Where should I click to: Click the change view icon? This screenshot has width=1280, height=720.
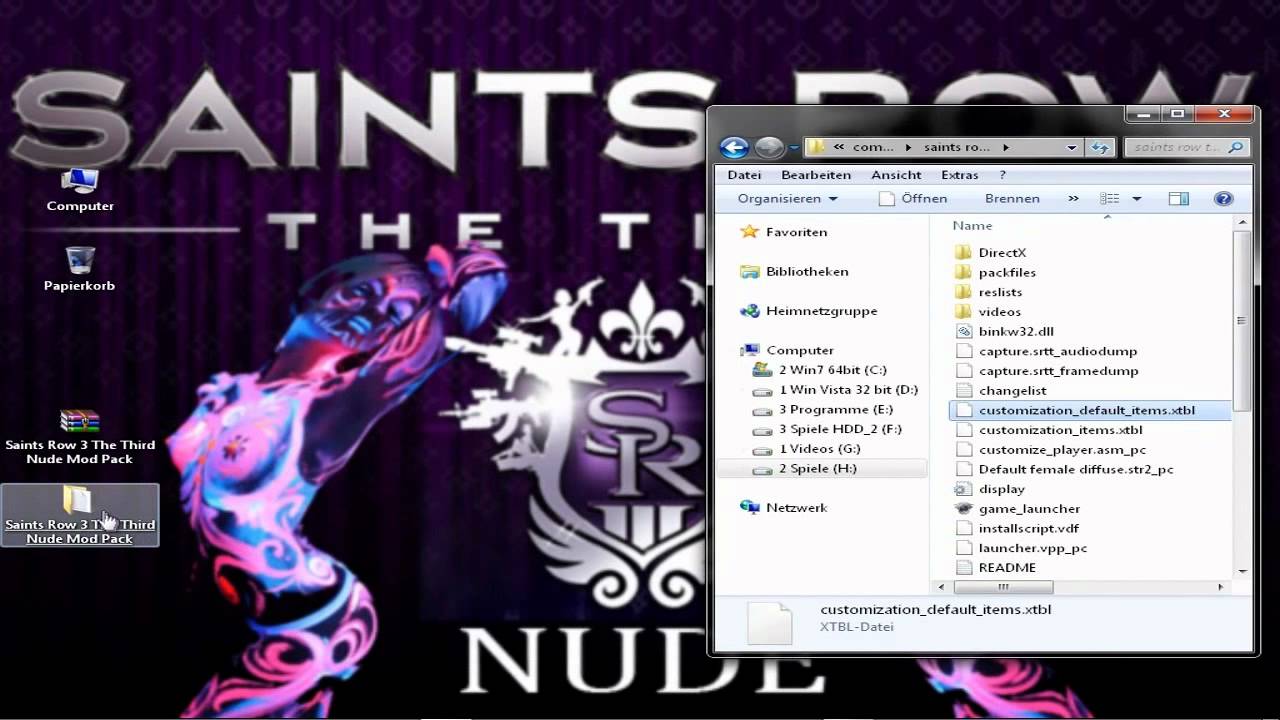pos(1109,199)
